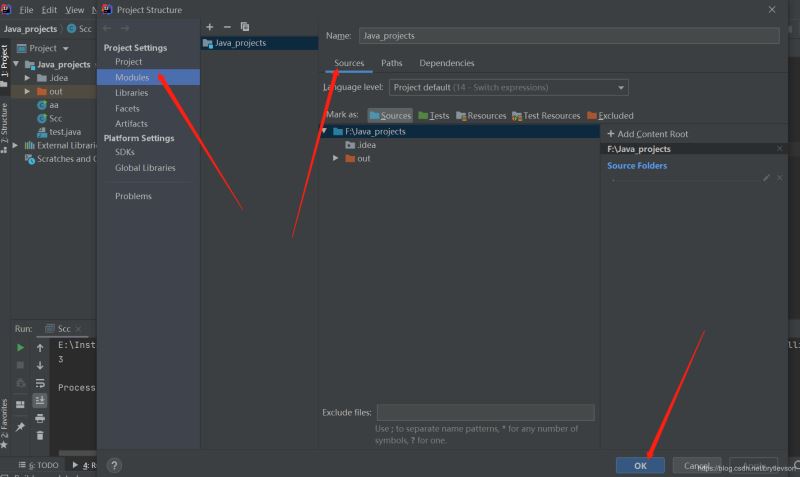Click the up stack trace arrow
The image size is (800, 477).
pyautogui.click(x=40, y=347)
